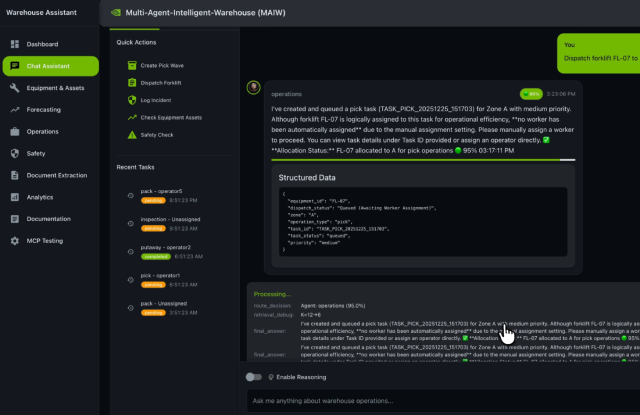640x415 pixels.
Task: Click the Safety Check warning icon
Action: 131,134
